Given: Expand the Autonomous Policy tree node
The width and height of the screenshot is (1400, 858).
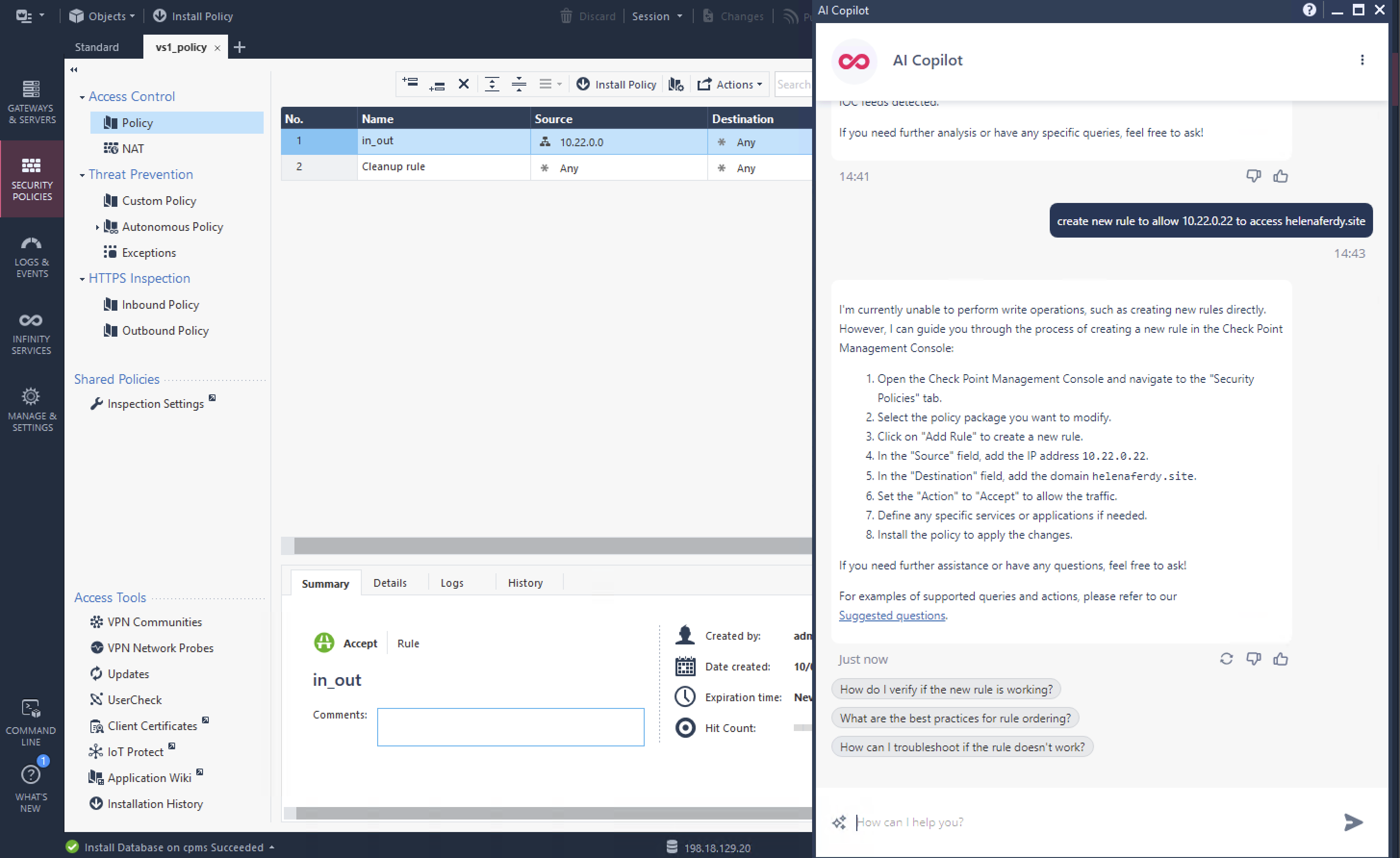Looking at the screenshot, I should pyautogui.click(x=97, y=227).
